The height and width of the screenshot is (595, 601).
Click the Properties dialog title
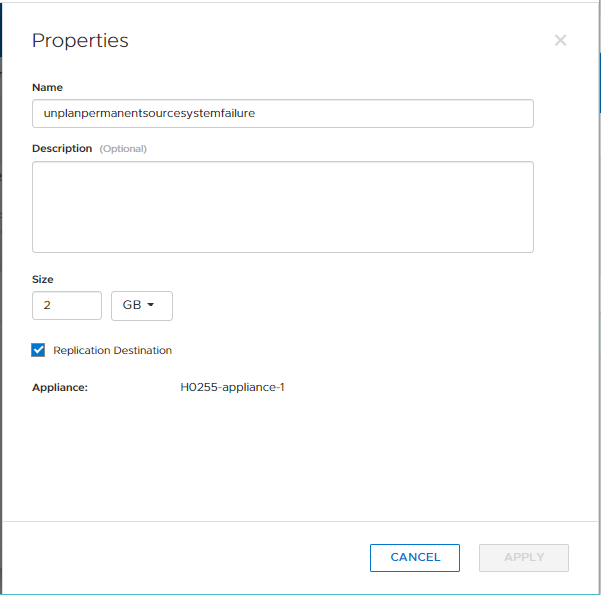pyautogui.click(x=80, y=41)
